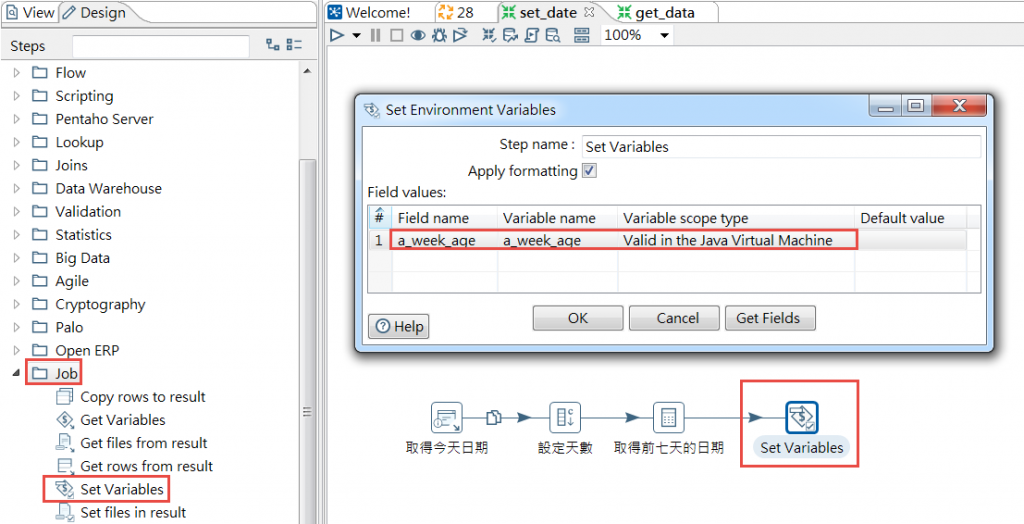Switch to the View tab
This screenshot has height=524, width=1024.
coord(30,12)
